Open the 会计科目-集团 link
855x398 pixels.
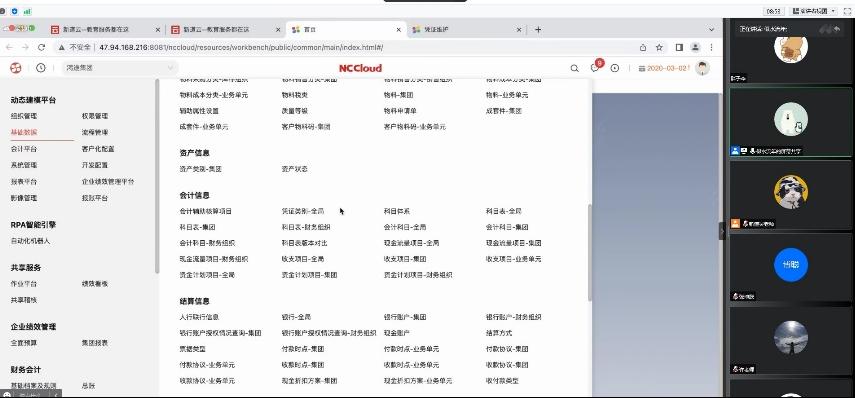(x=507, y=227)
